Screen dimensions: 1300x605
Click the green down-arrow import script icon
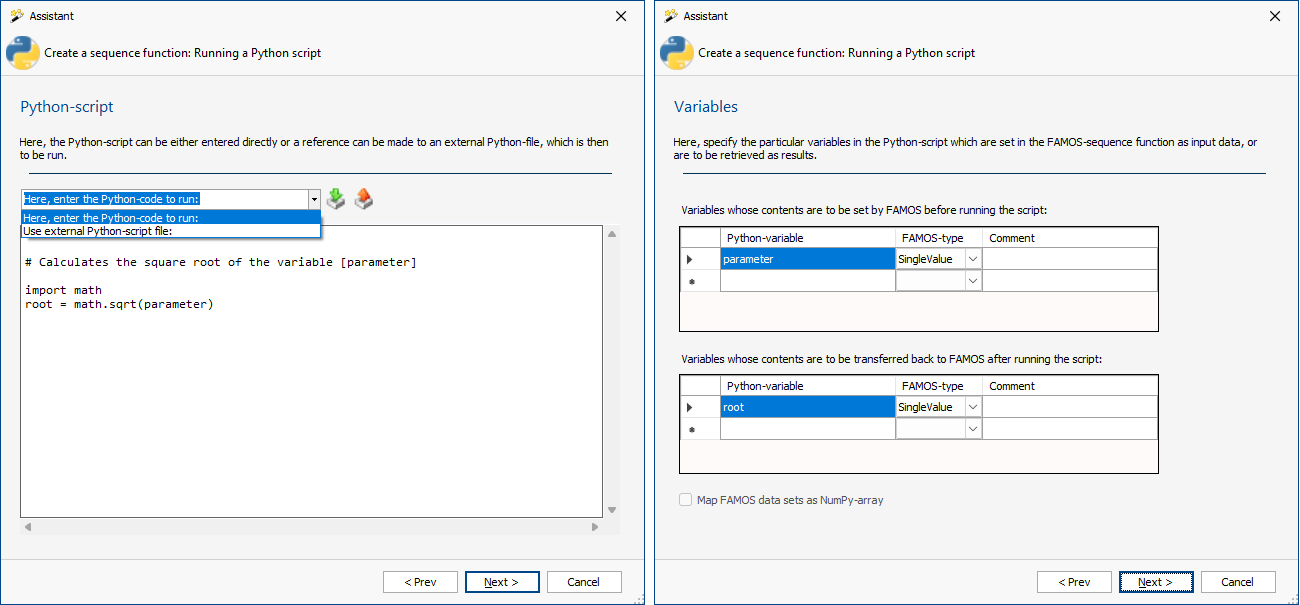tap(336, 199)
